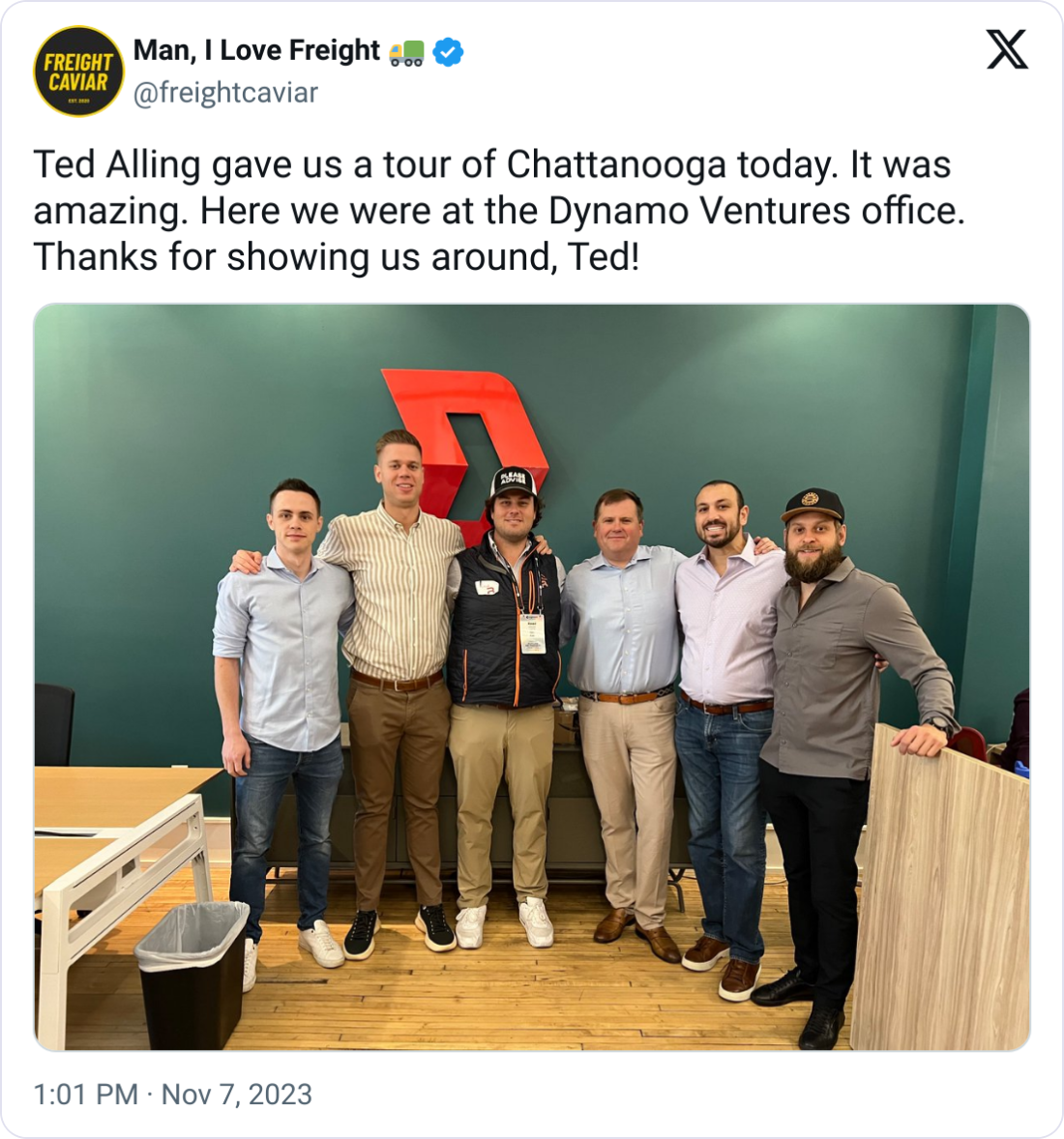Screen dimensions: 1064x1139
Task: Visit the @freightcaviar handle link
Action: 225,93
